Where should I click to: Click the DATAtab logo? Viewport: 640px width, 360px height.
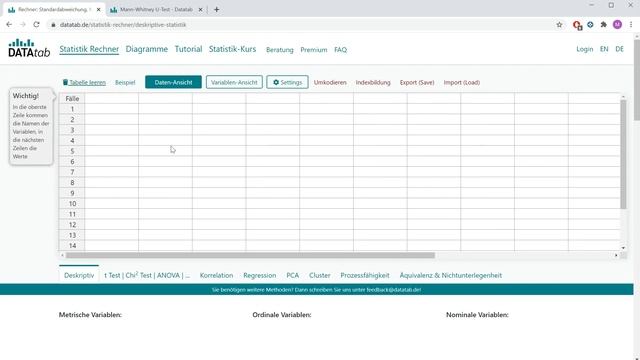click(x=29, y=48)
